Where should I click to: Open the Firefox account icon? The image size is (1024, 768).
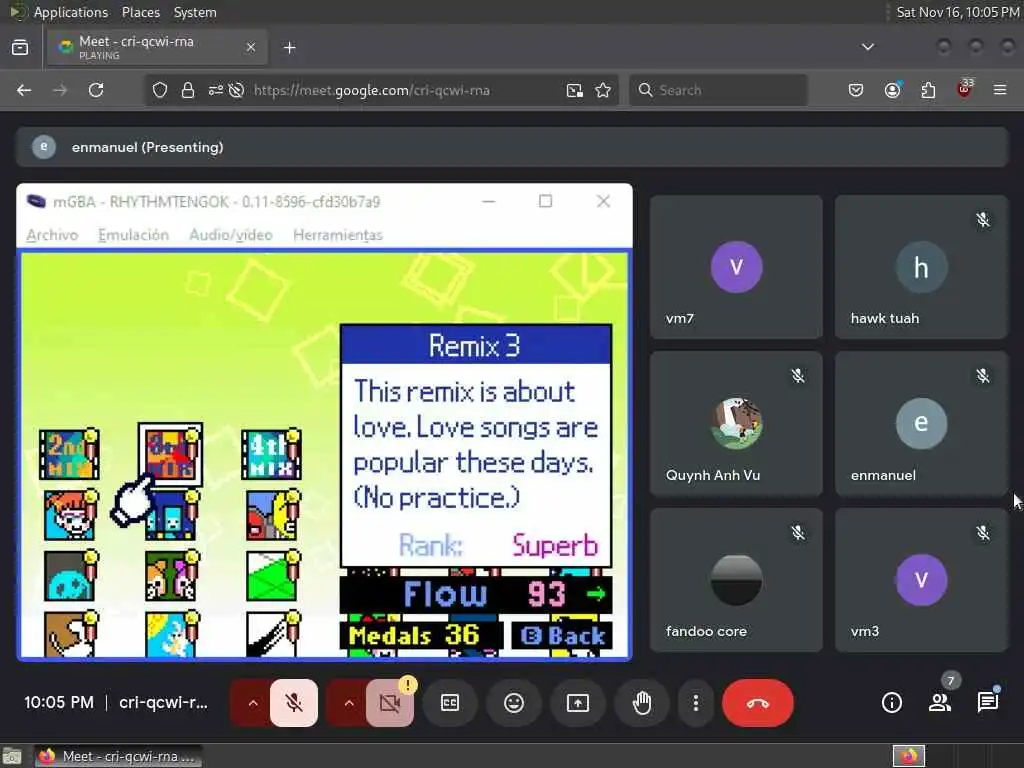coord(892,90)
